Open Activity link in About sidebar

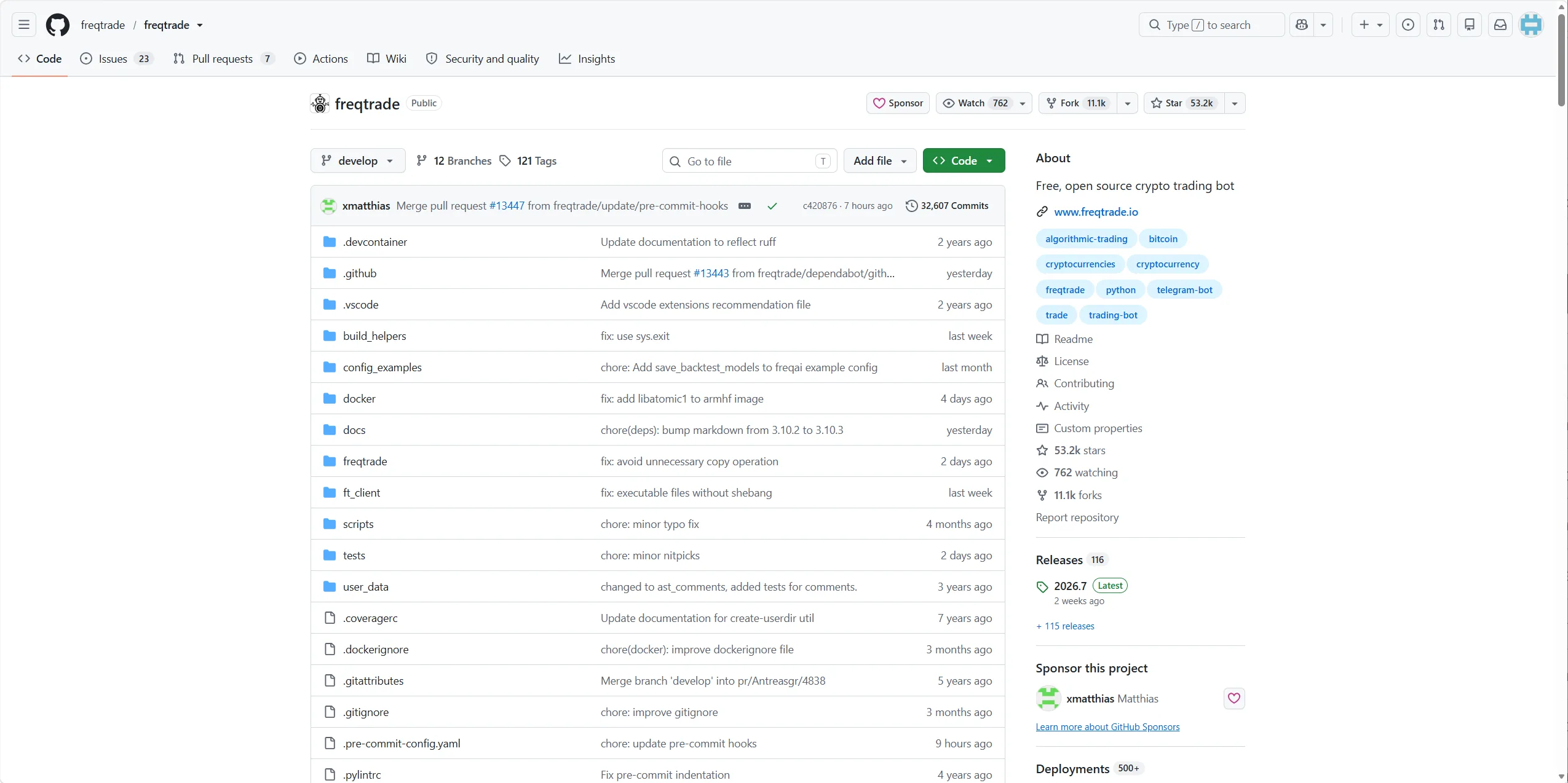click(x=1063, y=406)
